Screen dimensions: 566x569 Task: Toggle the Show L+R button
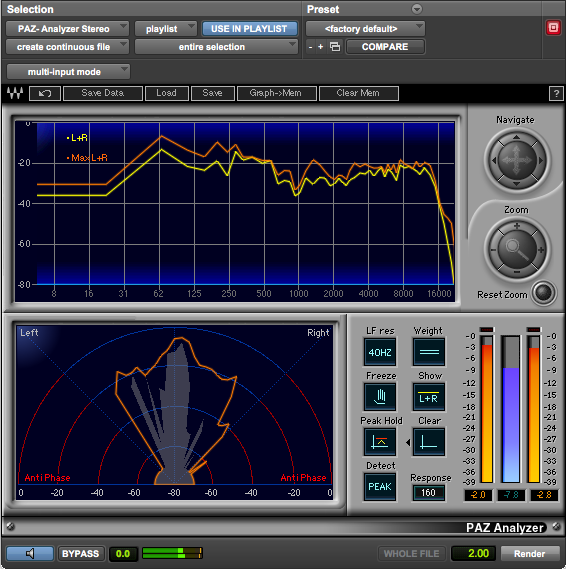click(429, 397)
